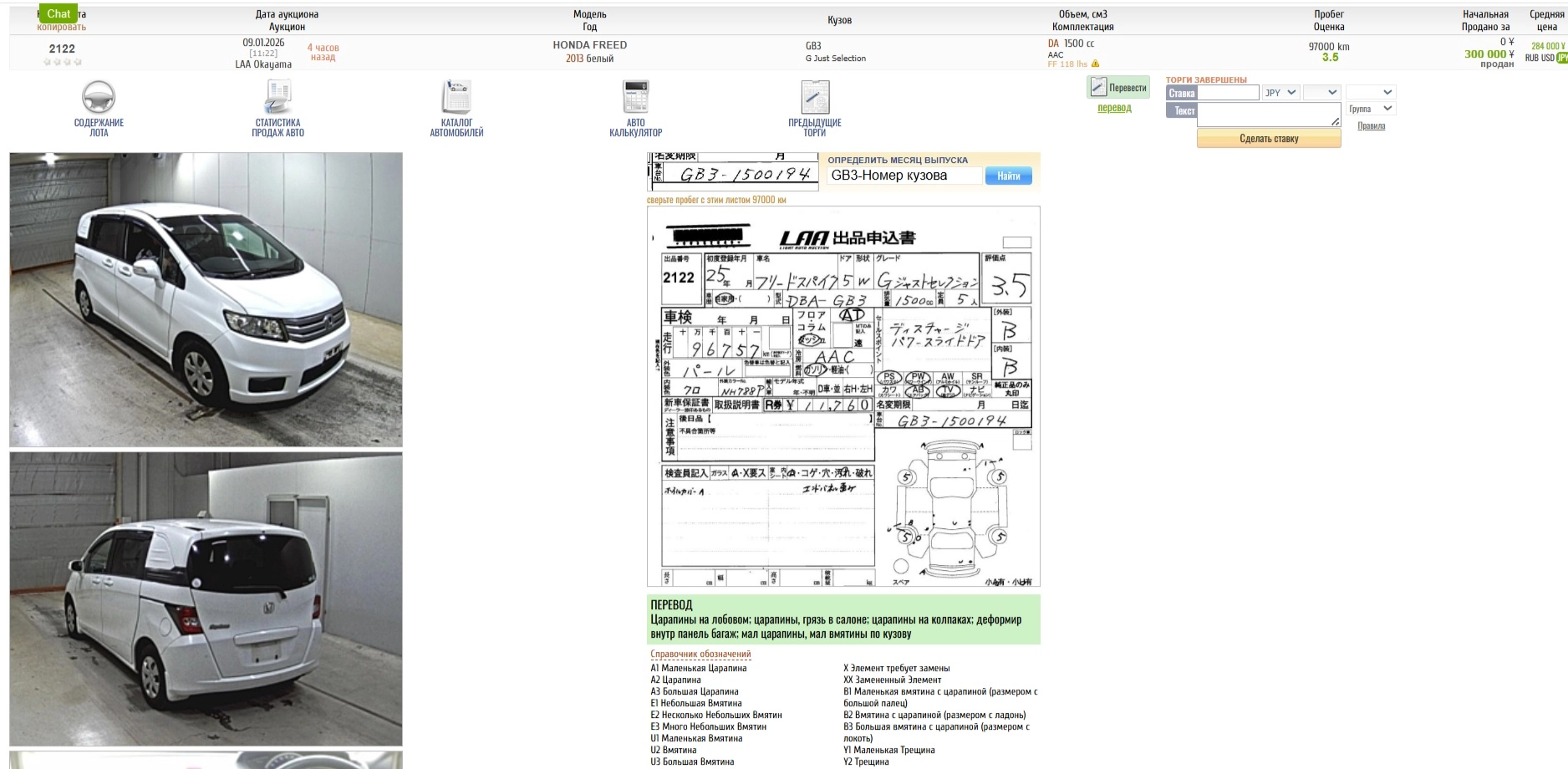Click the Перевести translate button
Image resolution: width=1568 pixels, height=769 pixels.
tap(1118, 88)
